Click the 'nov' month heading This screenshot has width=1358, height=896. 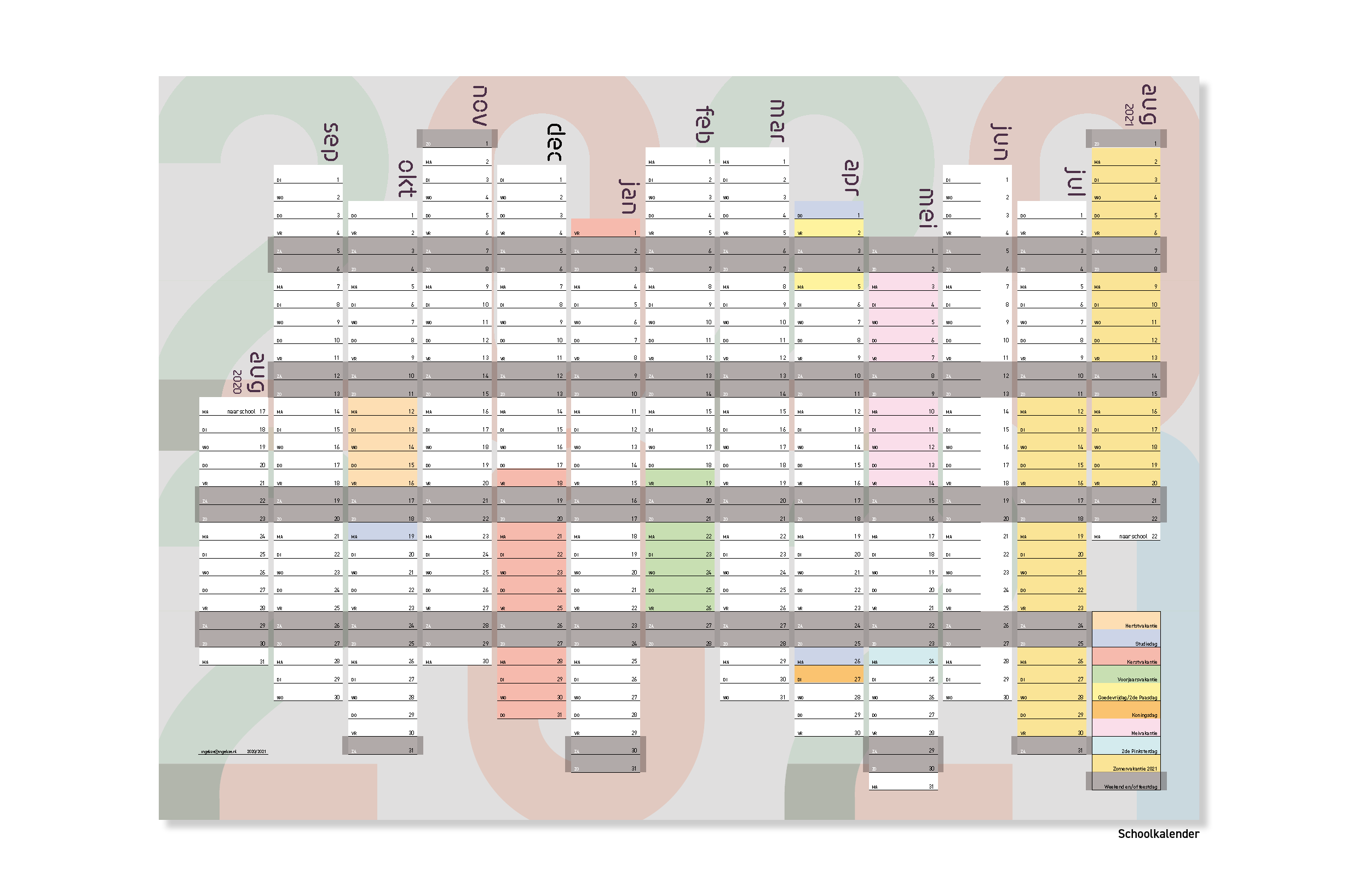pos(480,106)
